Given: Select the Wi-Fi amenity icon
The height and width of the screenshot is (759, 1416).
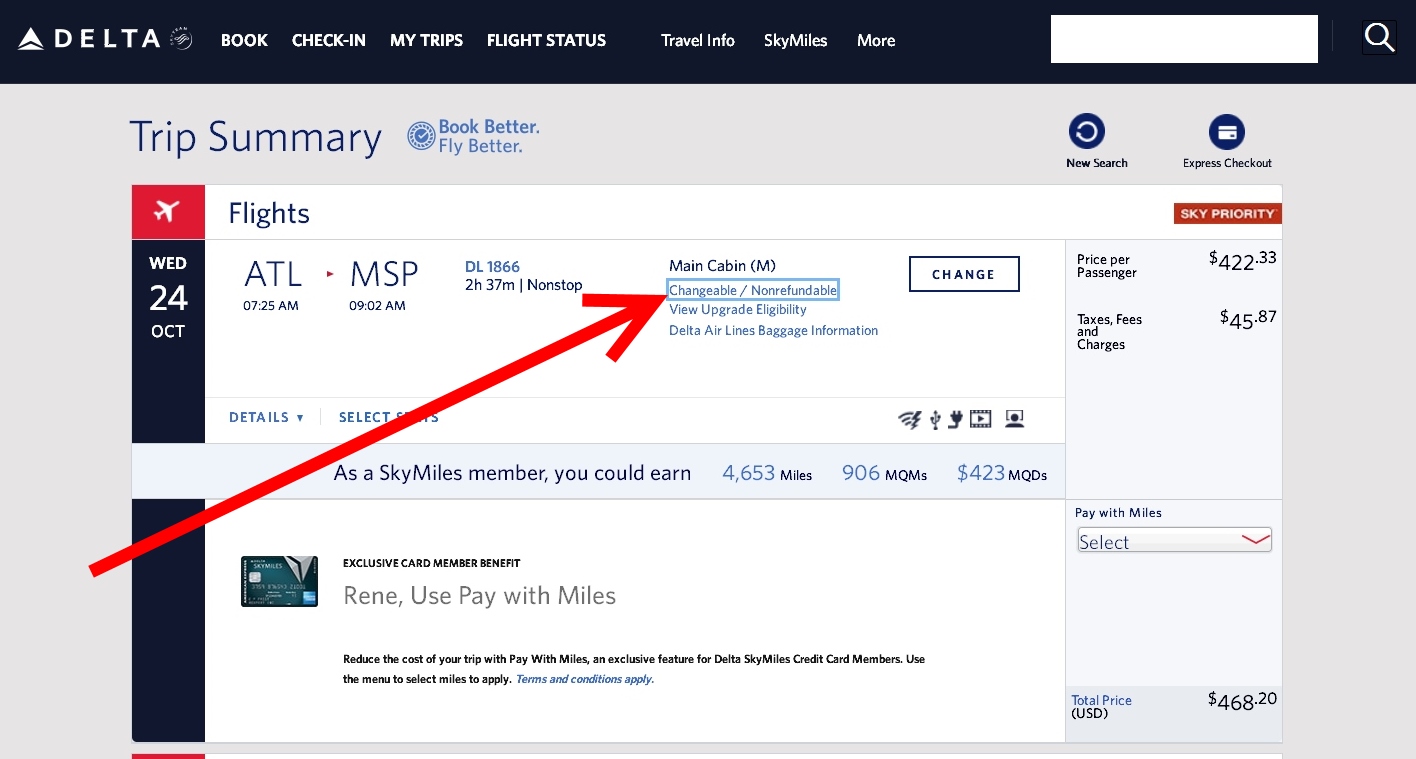Looking at the screenshot, I should [x=909, y=419].
